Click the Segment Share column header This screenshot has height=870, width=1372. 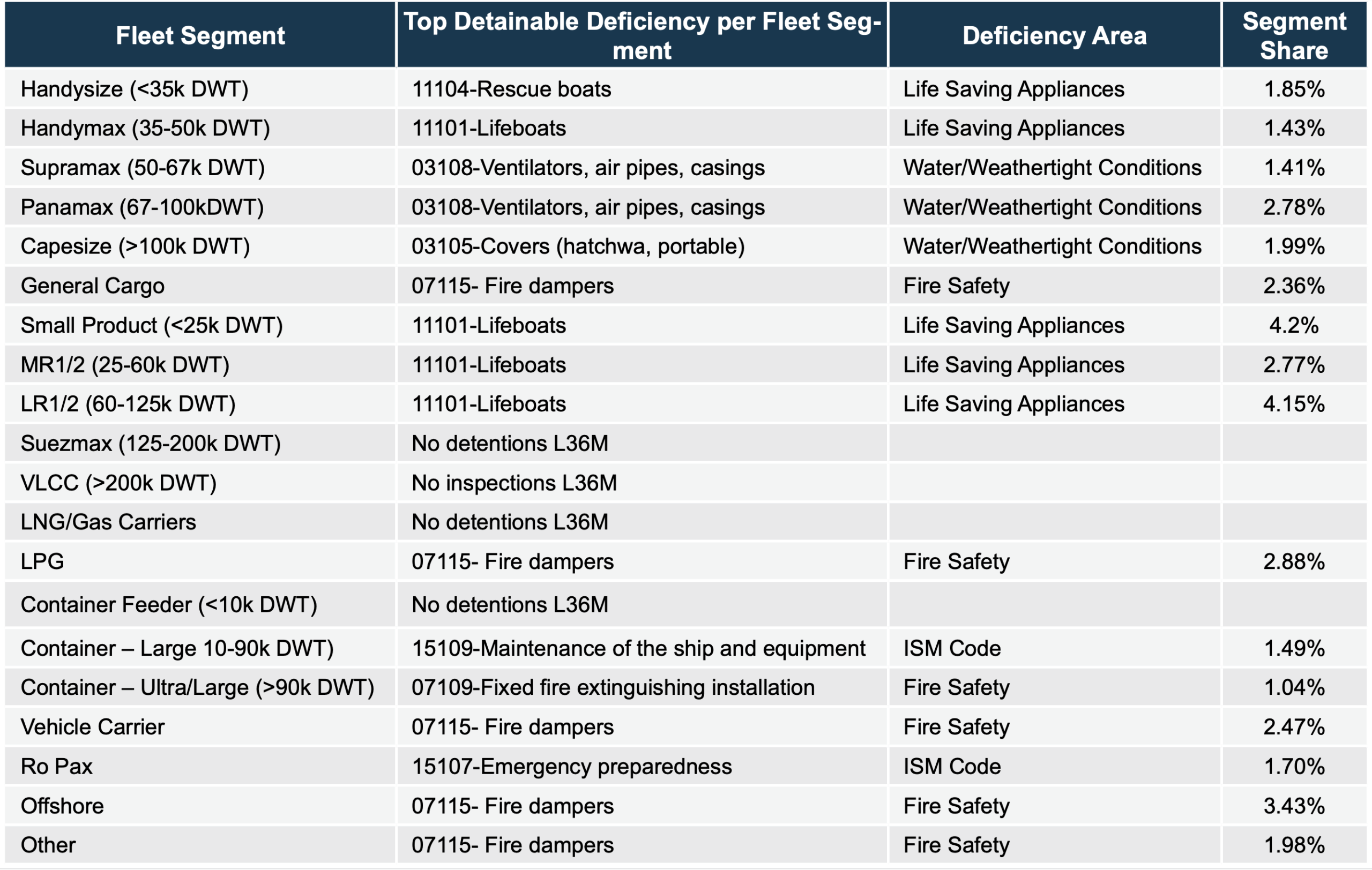tap(1293, 35)
